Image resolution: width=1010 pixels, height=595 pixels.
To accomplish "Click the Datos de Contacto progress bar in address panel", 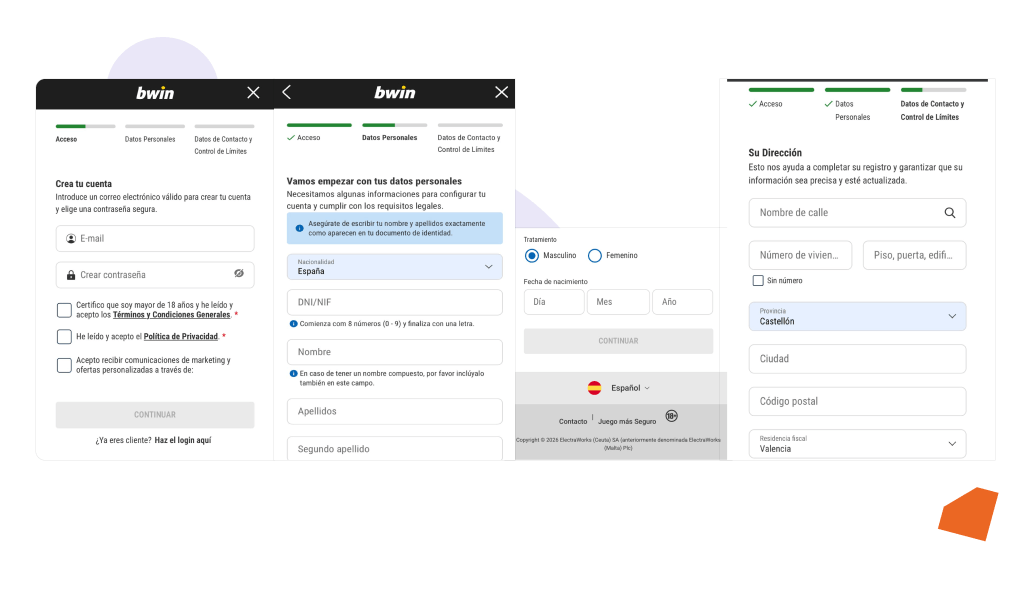I will click(x=933, y=90).
